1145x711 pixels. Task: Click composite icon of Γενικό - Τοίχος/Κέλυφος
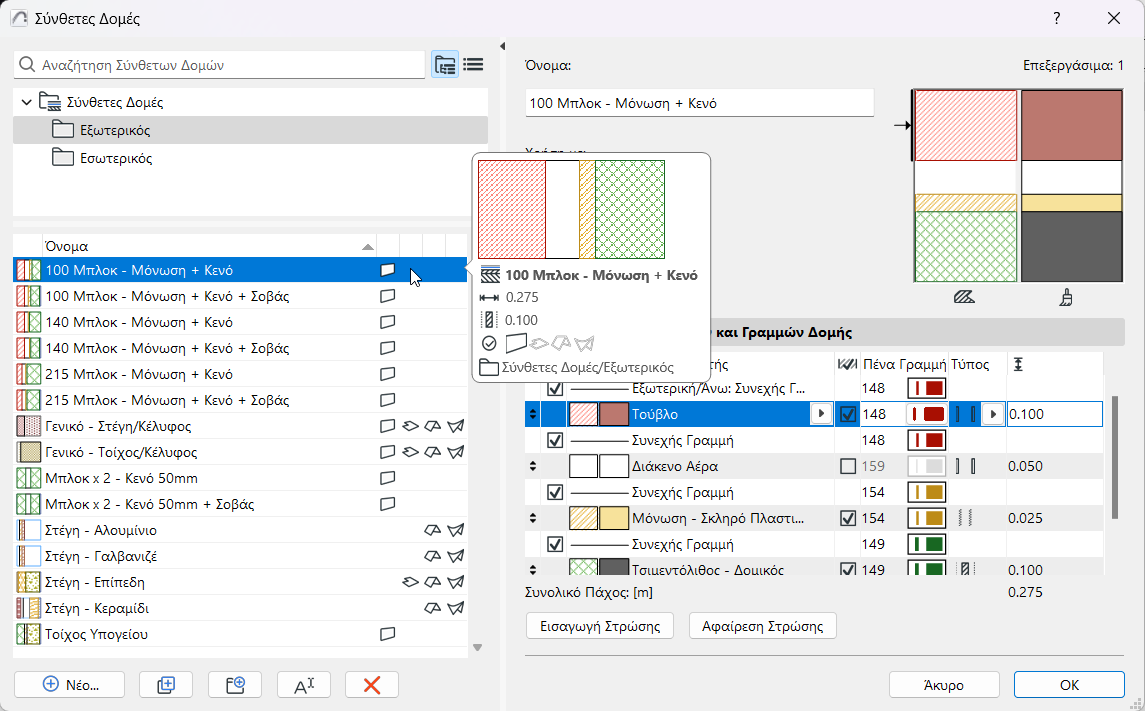click(28, 452)
